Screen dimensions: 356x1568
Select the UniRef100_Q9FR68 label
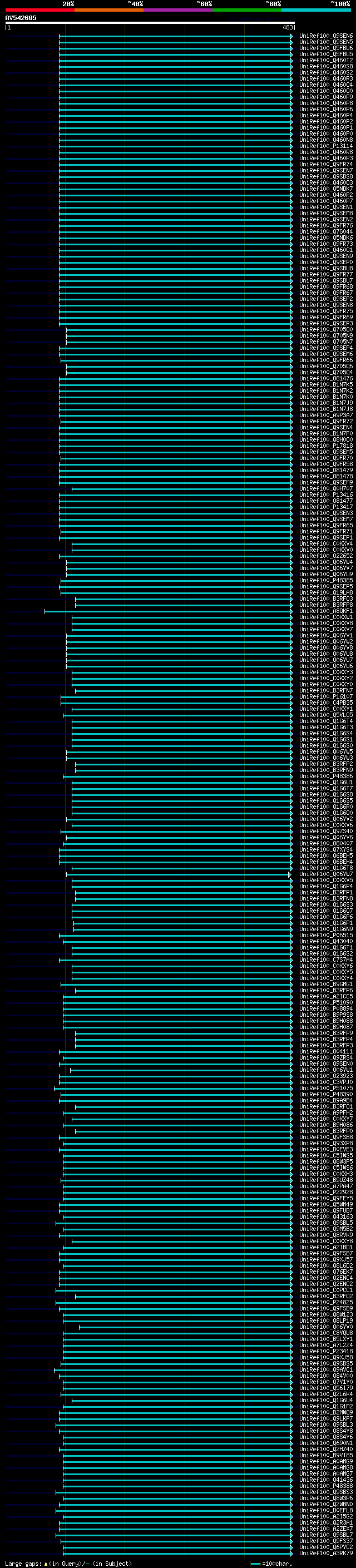point(325,286)
